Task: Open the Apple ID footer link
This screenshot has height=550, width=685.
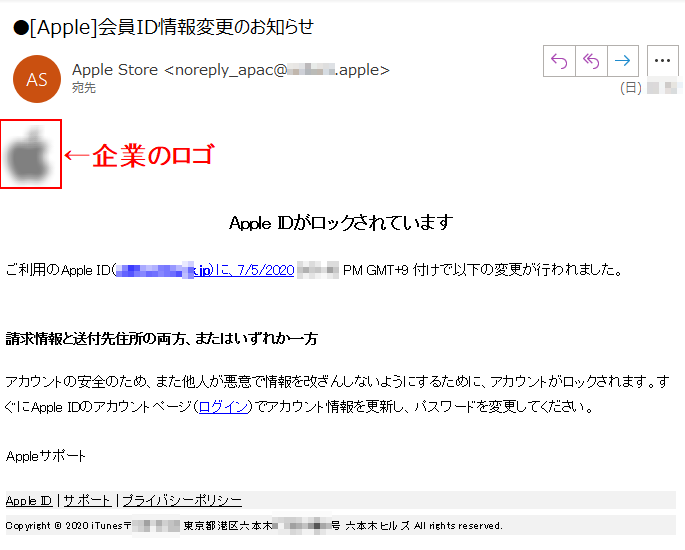Action: 29,501
